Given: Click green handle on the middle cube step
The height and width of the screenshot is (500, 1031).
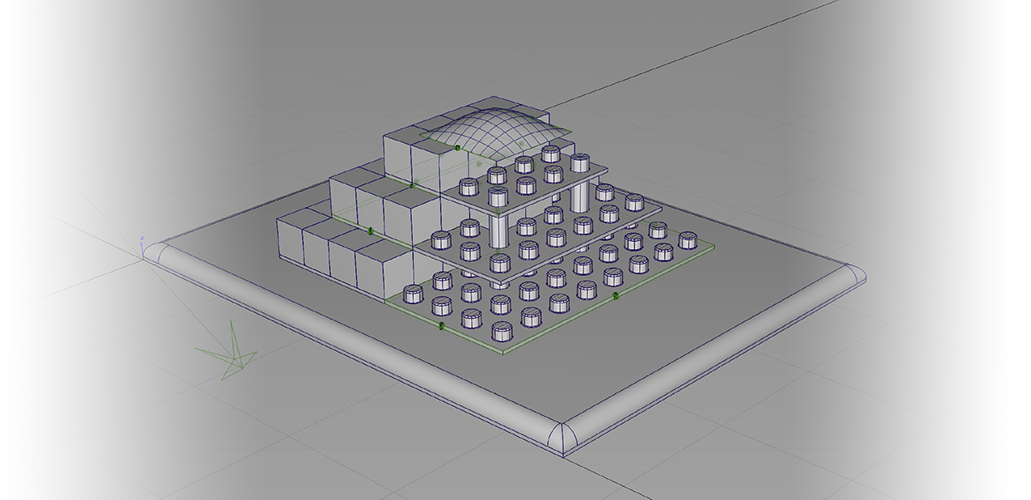Looking at the screenshot, I should click(411, 185).
